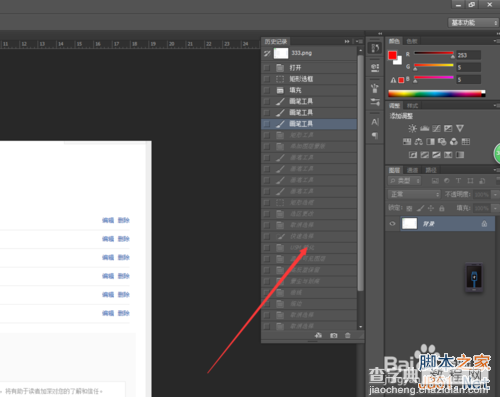This screenshot has height=397, width=500.
Task: Click the foreground red color swatch
Action: (392, 55)
